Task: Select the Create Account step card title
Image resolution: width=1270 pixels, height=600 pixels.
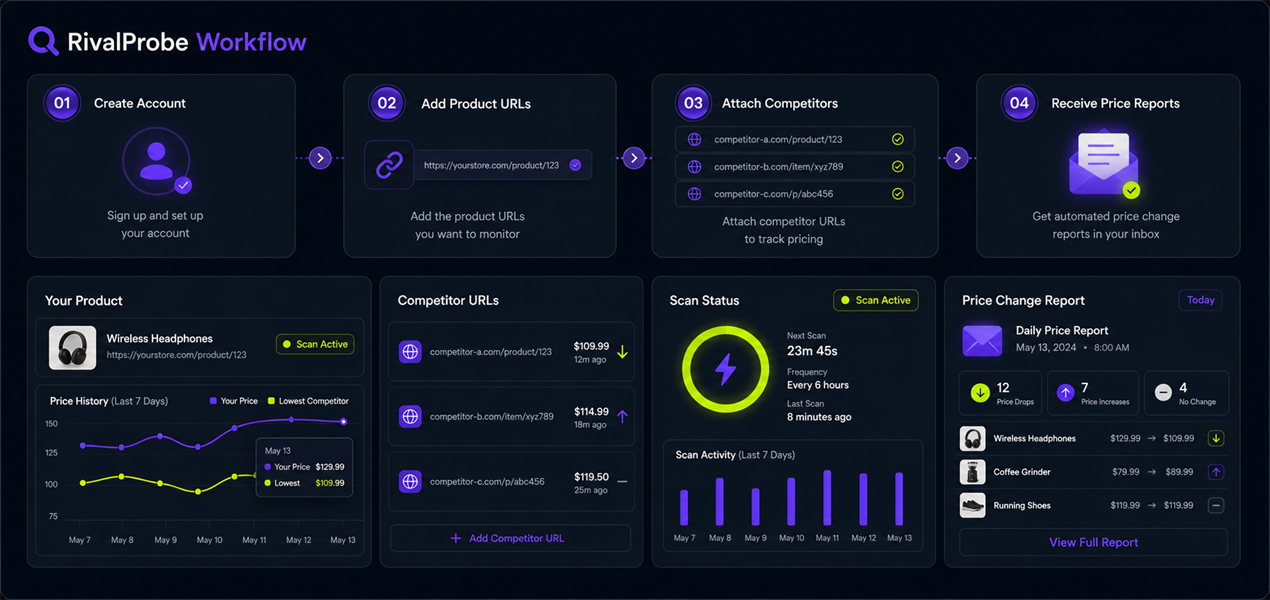Action: coord(140,103)
